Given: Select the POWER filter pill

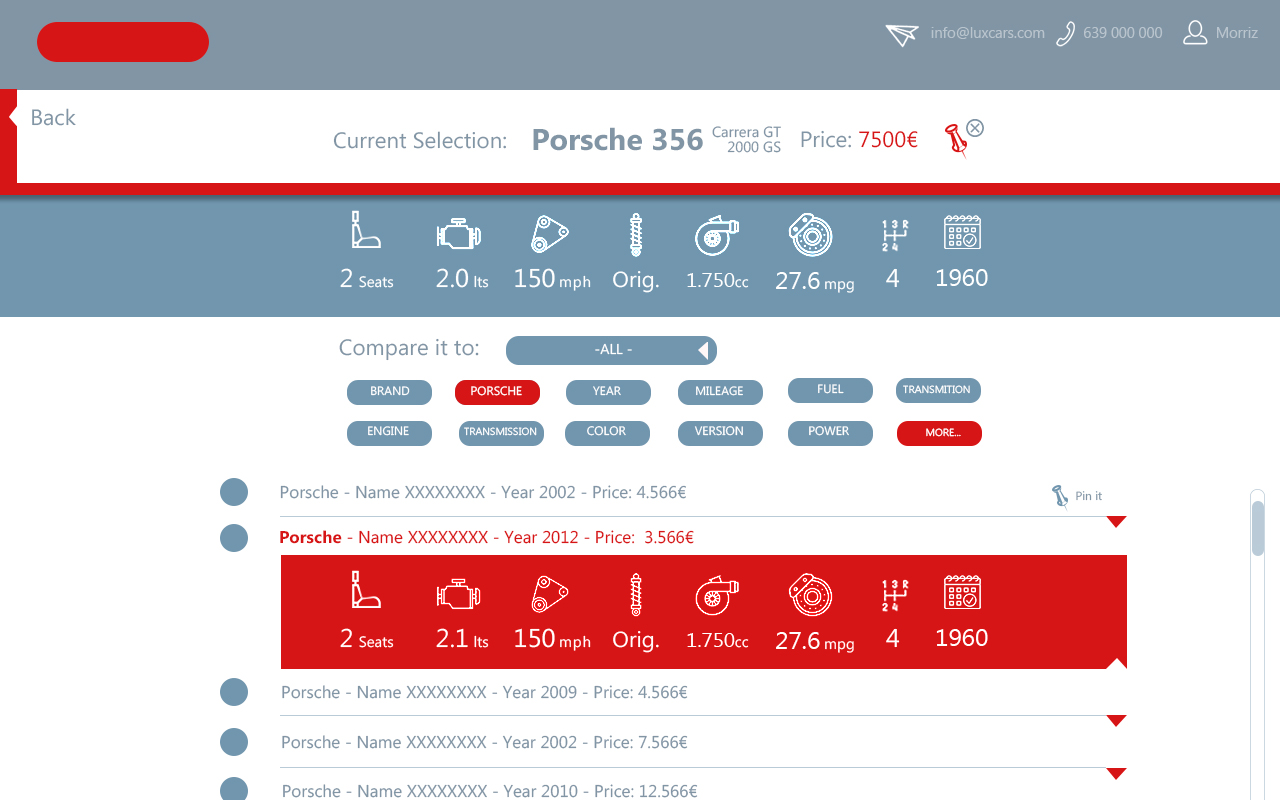Looking at the screenshot, I should pos(830,433).
